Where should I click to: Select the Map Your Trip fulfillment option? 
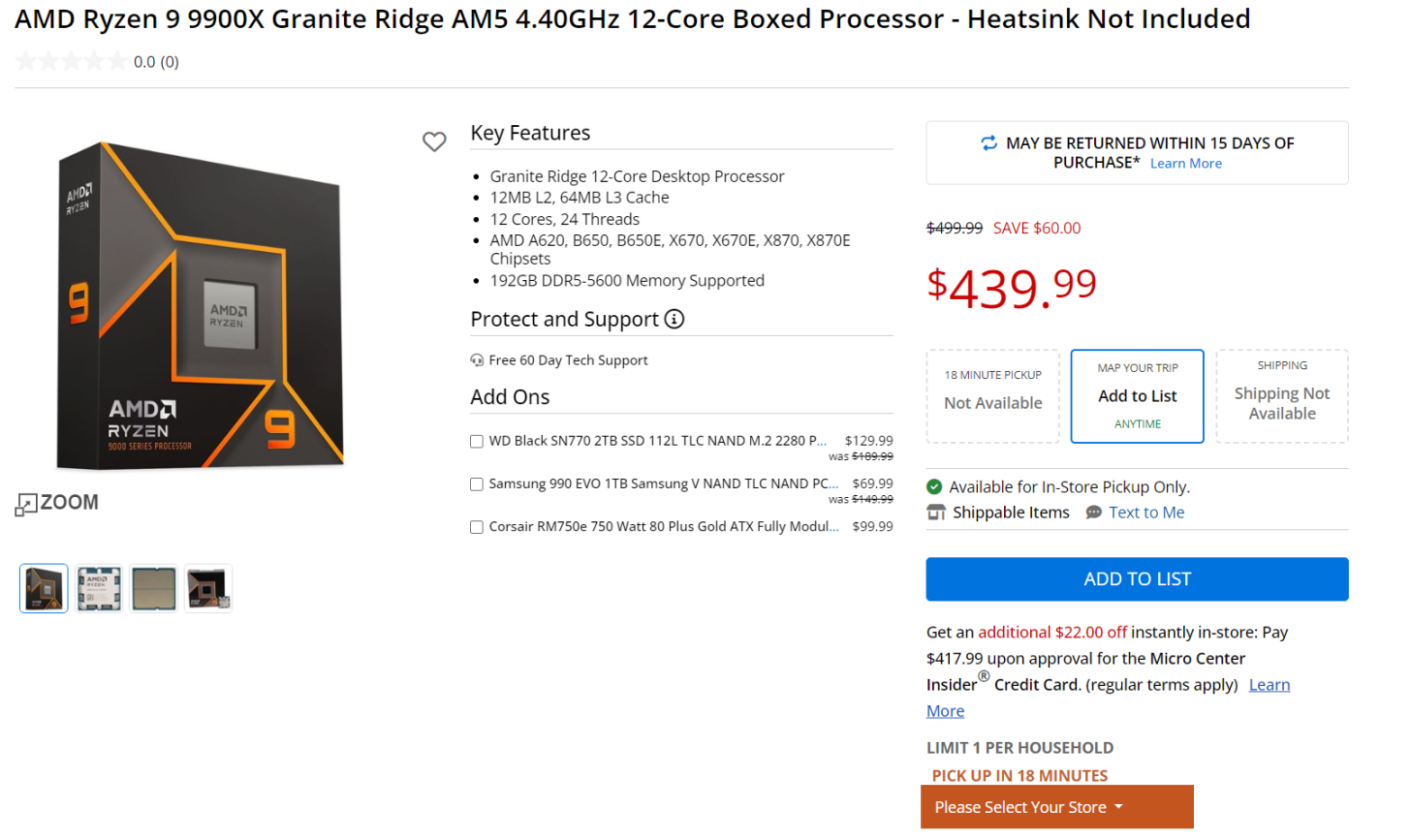[1137, 395]
